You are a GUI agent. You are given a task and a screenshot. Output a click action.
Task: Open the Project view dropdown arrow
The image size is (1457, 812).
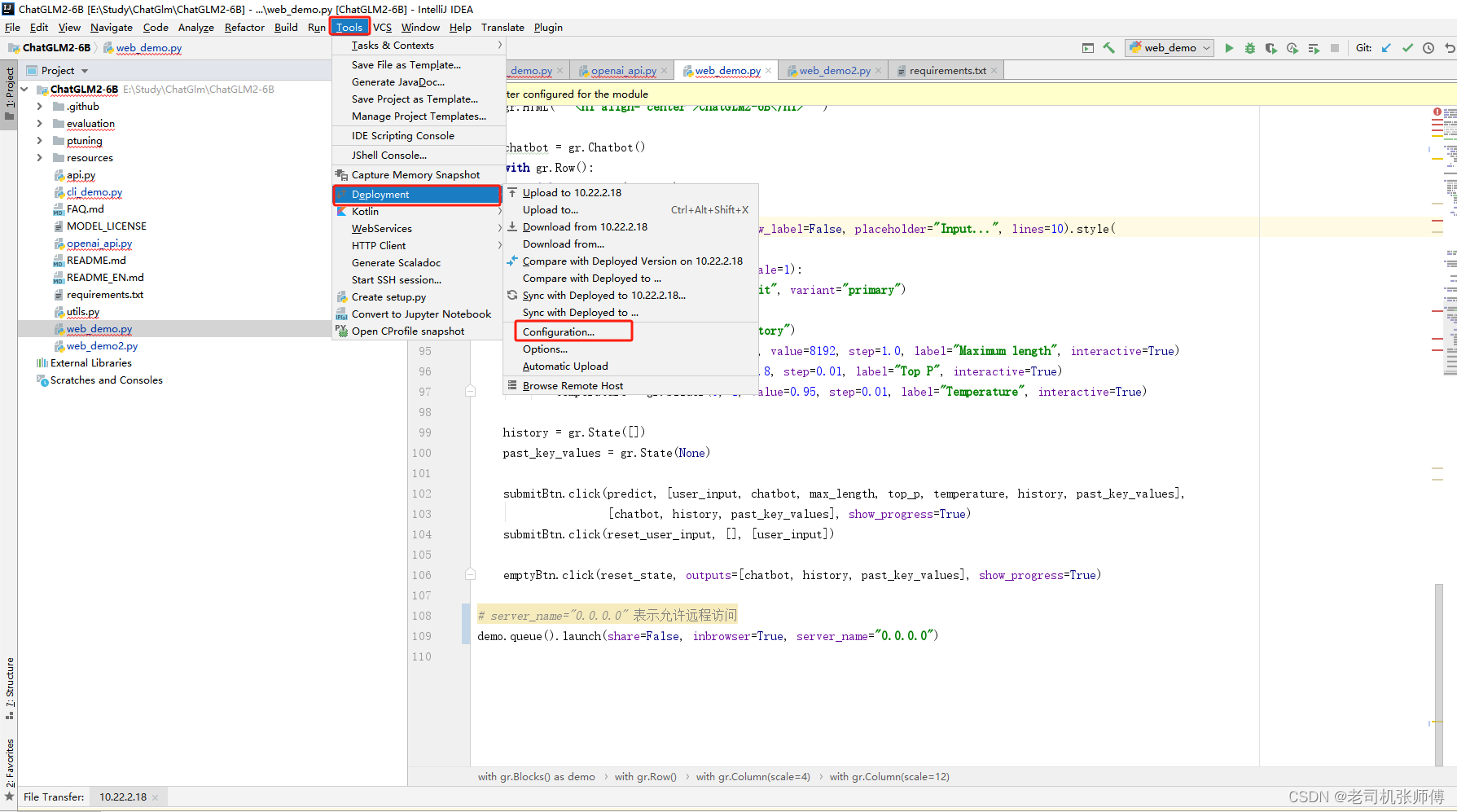tap(85, 71)
